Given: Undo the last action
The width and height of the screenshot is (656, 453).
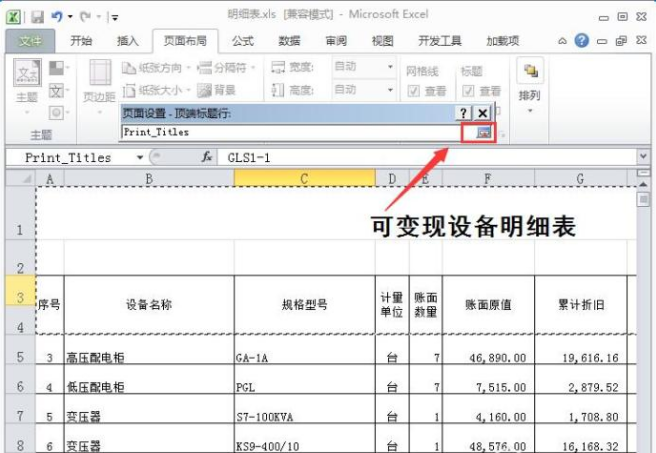Looking at the screenshot, I should click(57, 17).
